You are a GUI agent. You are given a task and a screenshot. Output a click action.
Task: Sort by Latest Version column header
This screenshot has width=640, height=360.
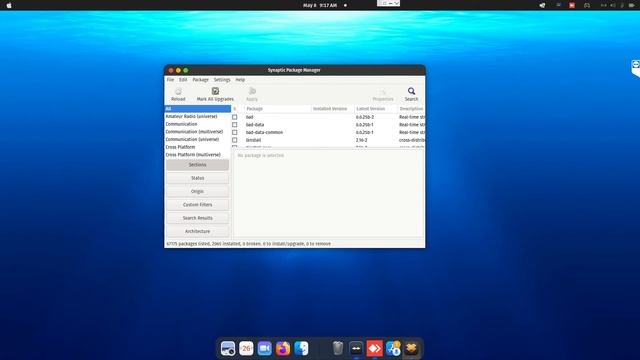376,109
